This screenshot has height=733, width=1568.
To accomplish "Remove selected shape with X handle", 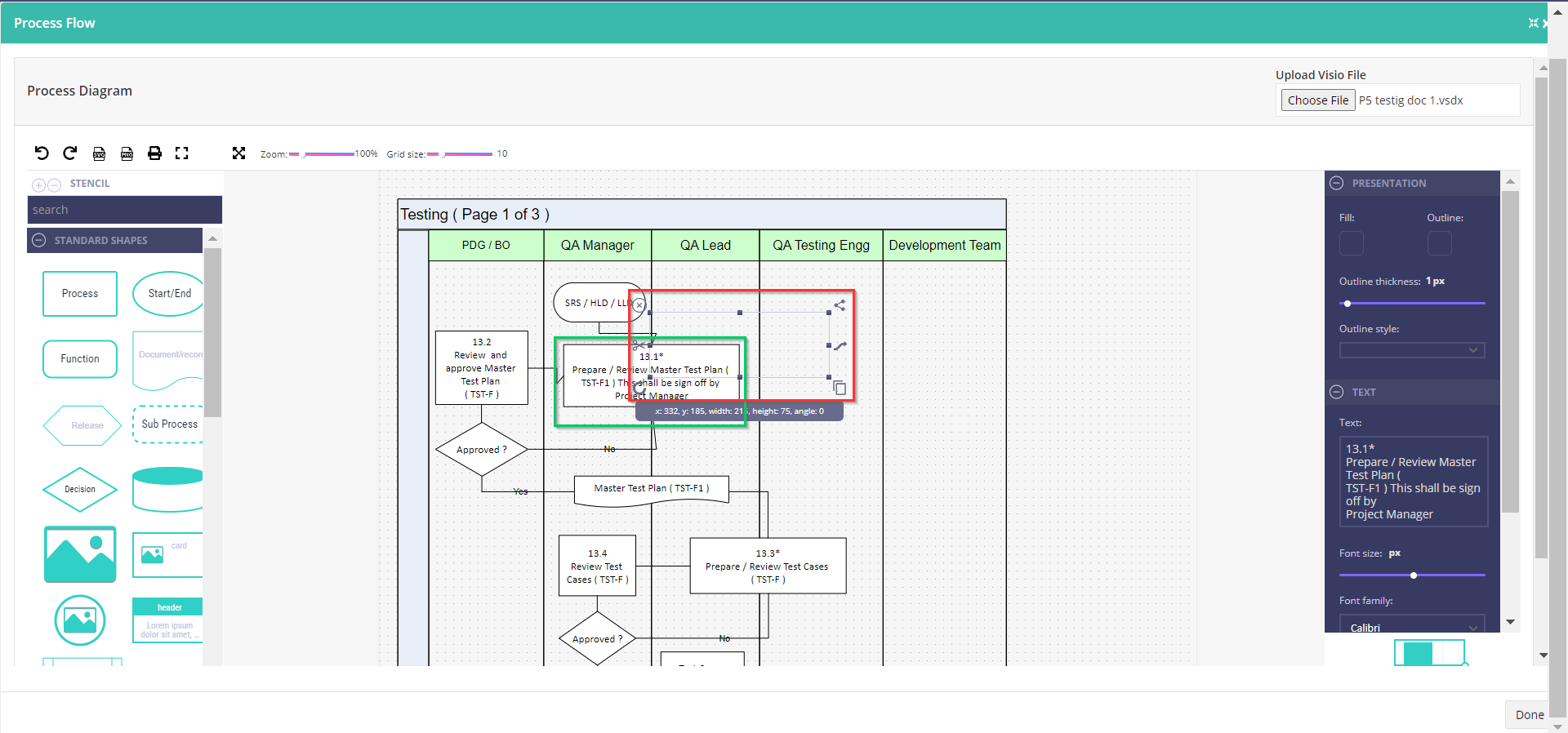I will point(639,305).
